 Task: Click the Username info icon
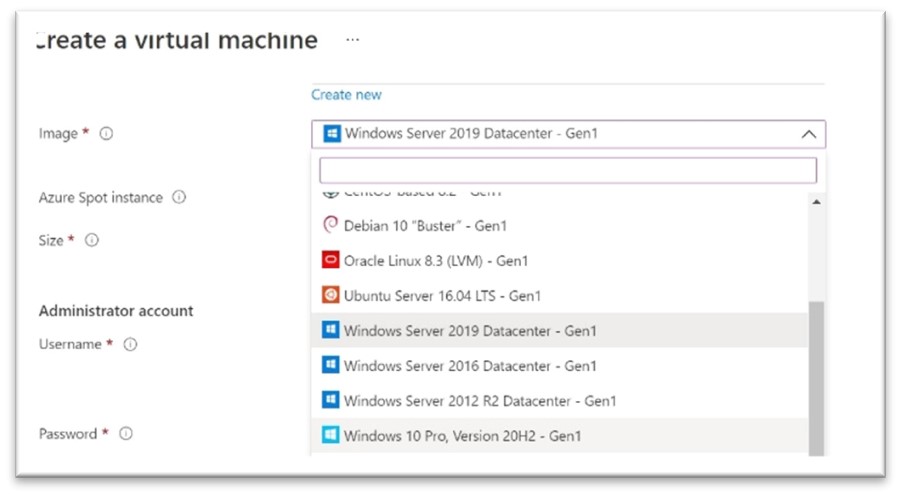(x=130, y=344)
